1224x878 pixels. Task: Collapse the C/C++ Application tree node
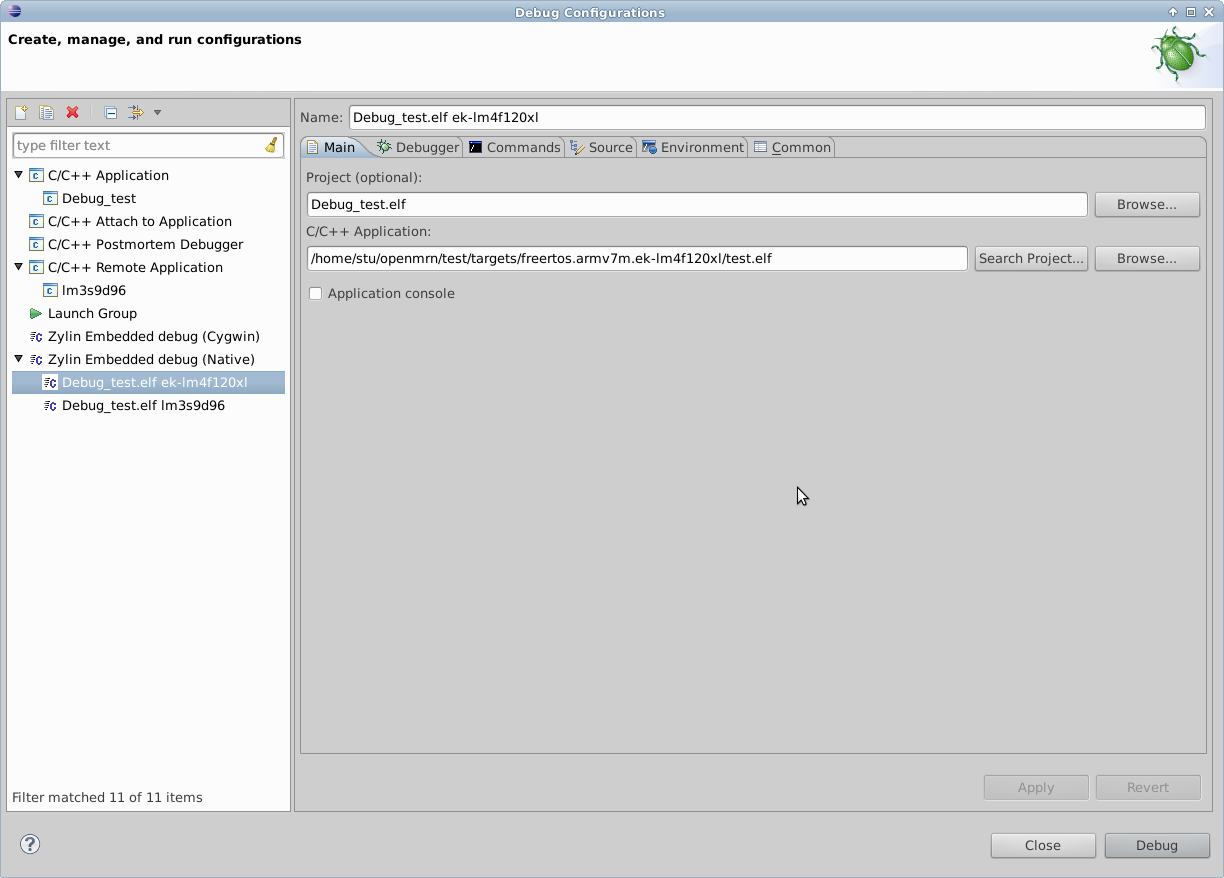point(19,175)
